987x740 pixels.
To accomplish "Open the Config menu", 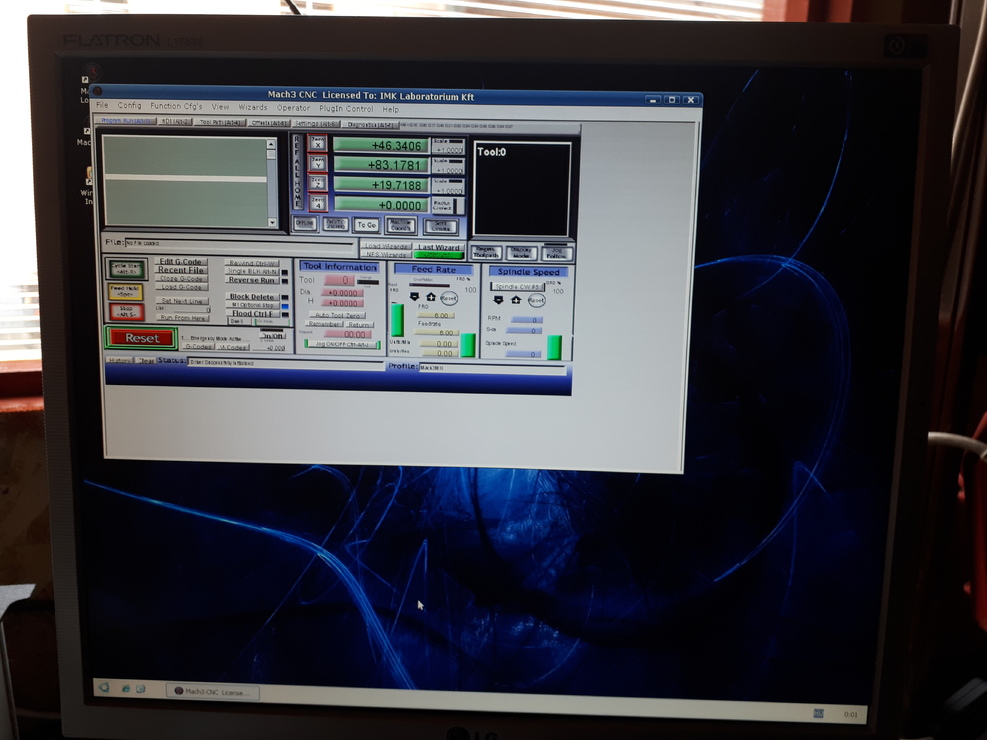I will tap(130, 106).
